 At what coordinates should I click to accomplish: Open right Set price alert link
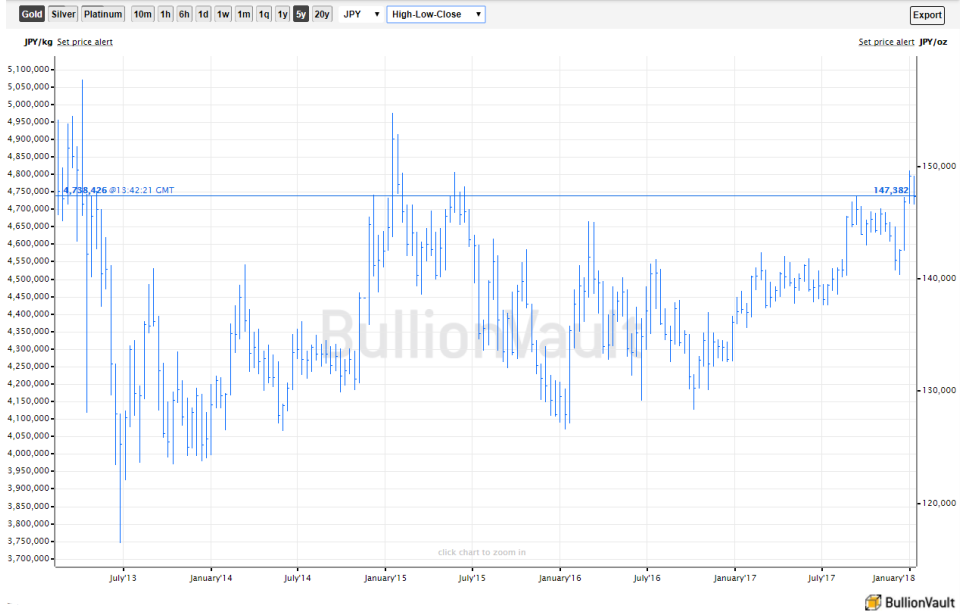[886, 42]
